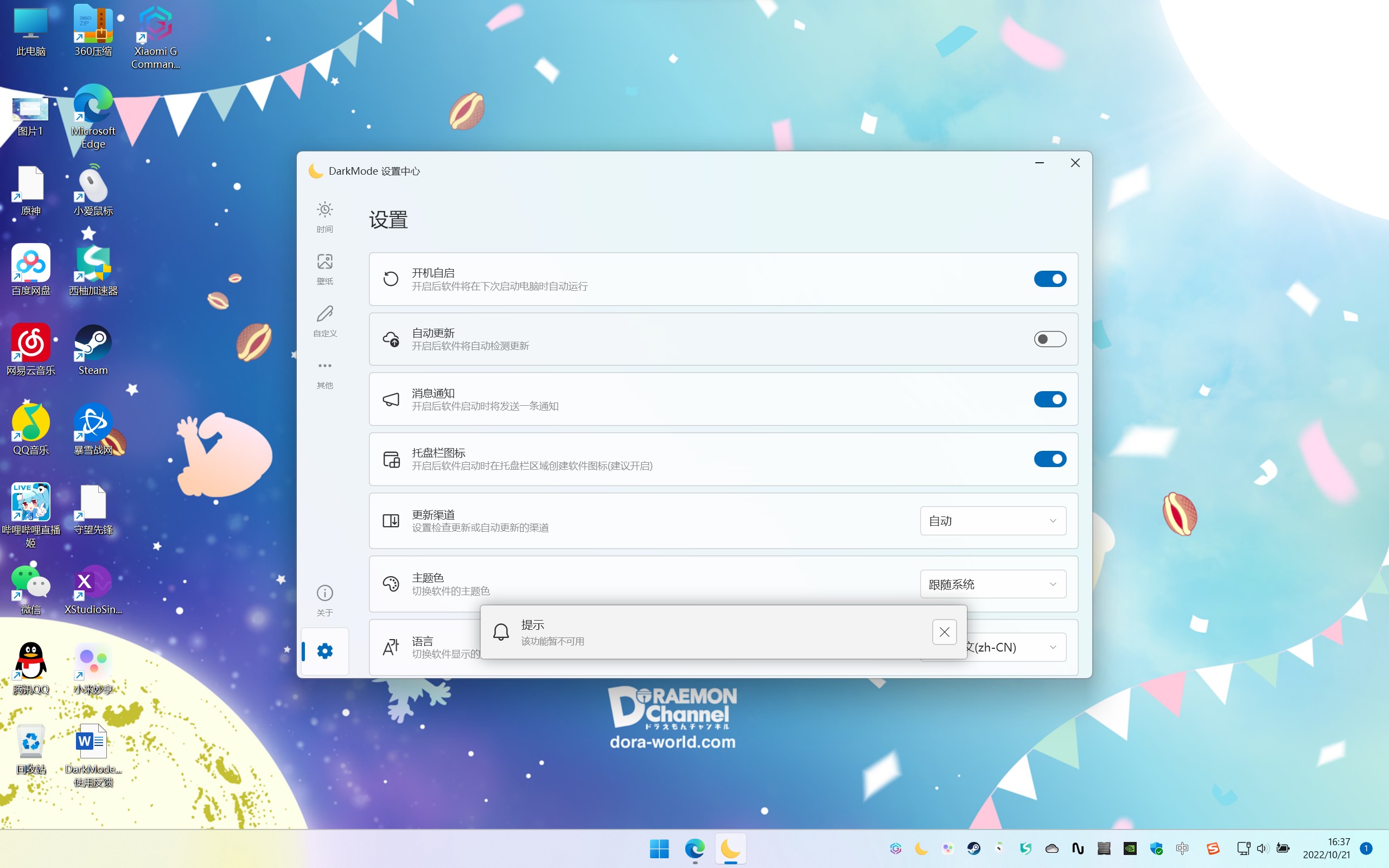This screenshot has width=1389, height=868.
Task: Click the 中 input method indicator
Action: click(1182, 848)
